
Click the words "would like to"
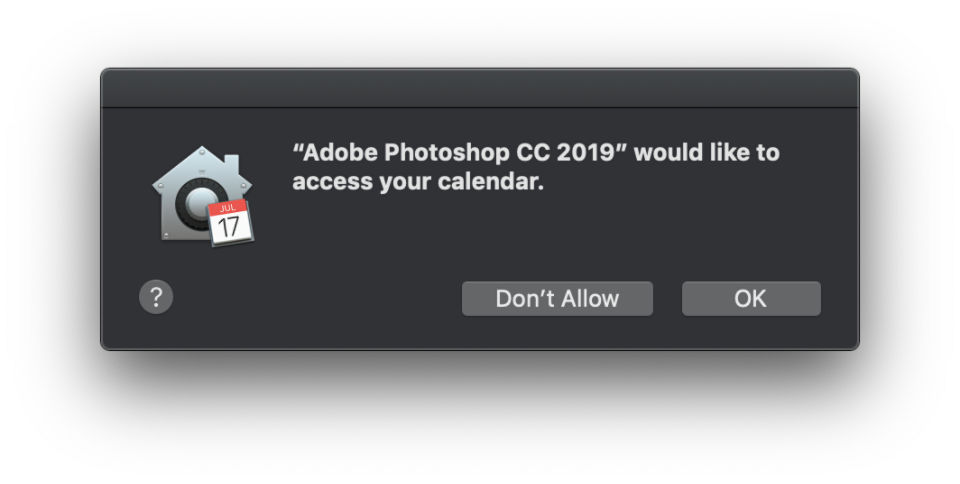(707, 152)
